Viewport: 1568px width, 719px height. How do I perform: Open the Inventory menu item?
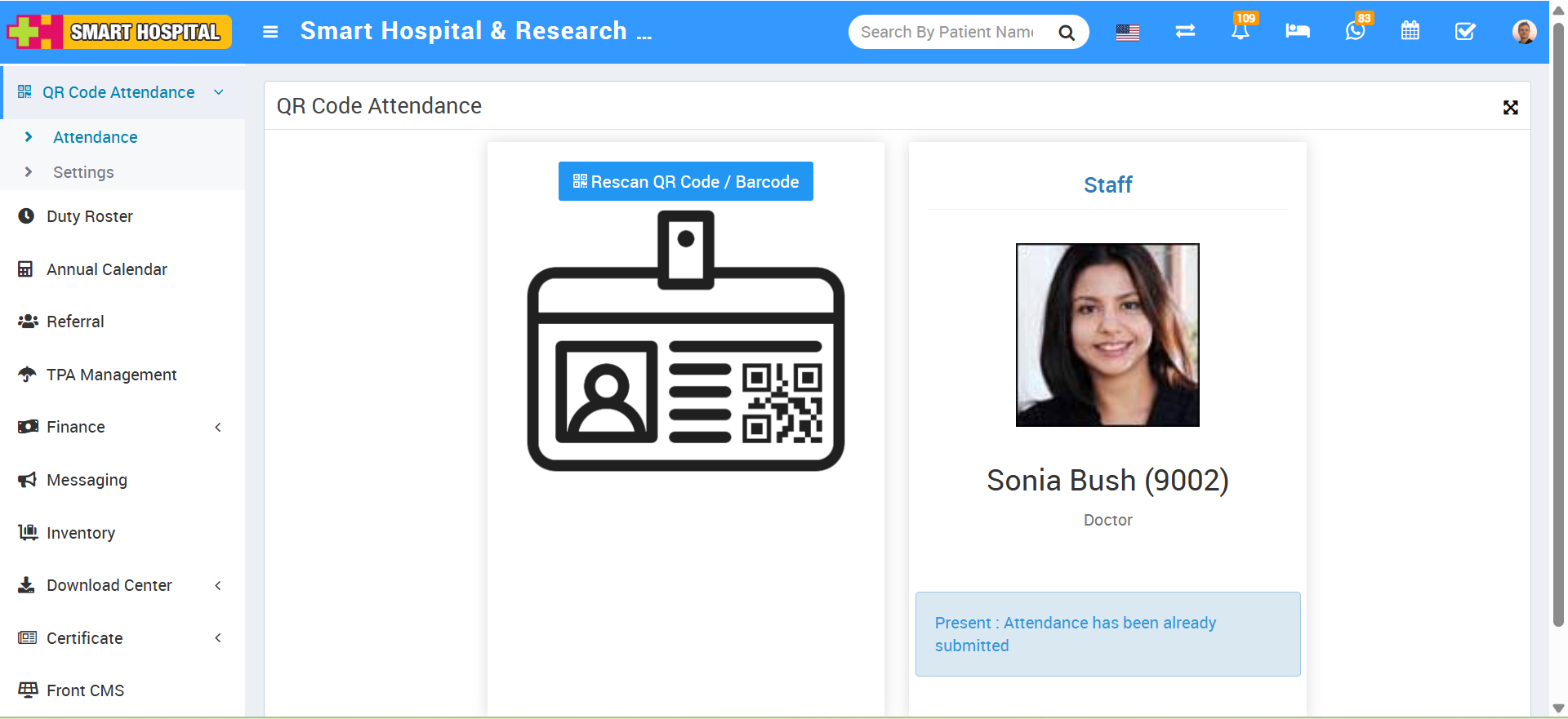[x=81, y=533]
